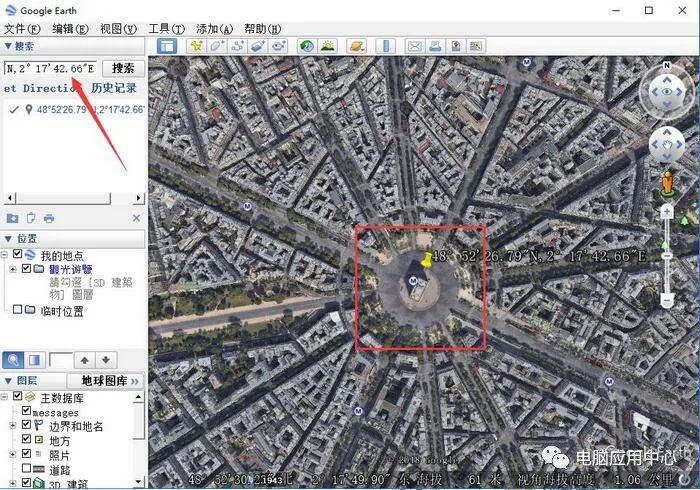Screen dimensions: 700x490
Task: Collapse the 主数据库 tree node
Action: point(4,397)
